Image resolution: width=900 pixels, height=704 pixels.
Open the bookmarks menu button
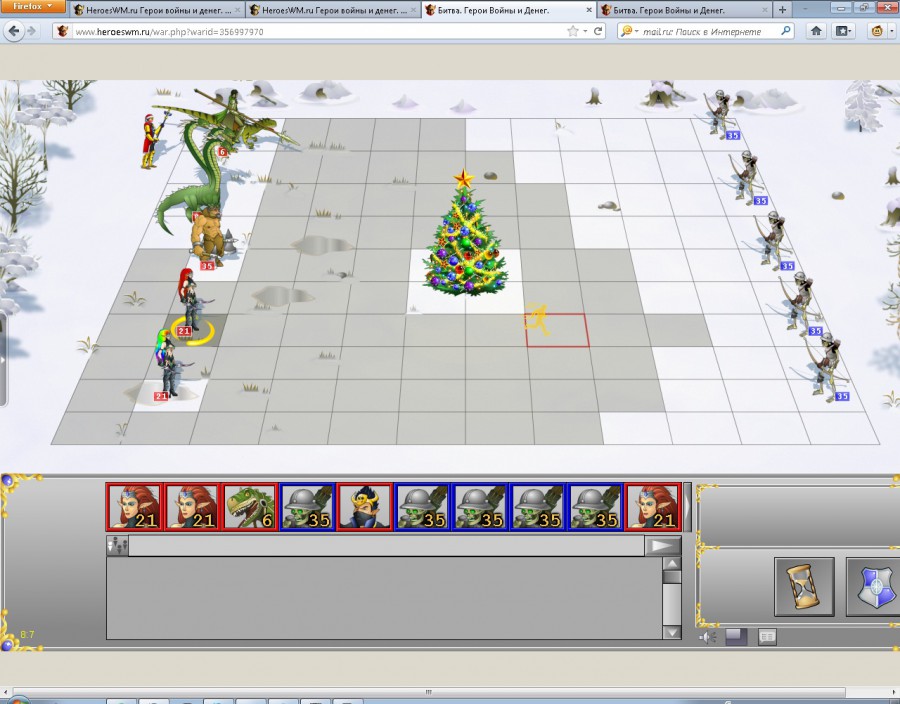point(843,31)
